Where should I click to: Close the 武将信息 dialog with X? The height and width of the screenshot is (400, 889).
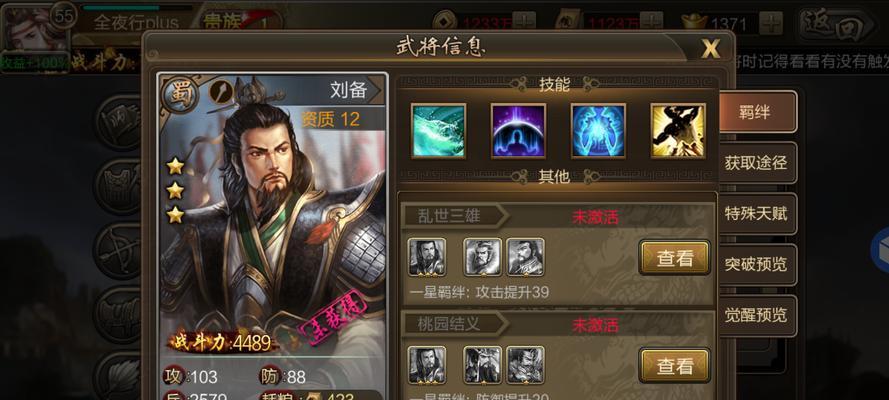click(x=710, y=49)
